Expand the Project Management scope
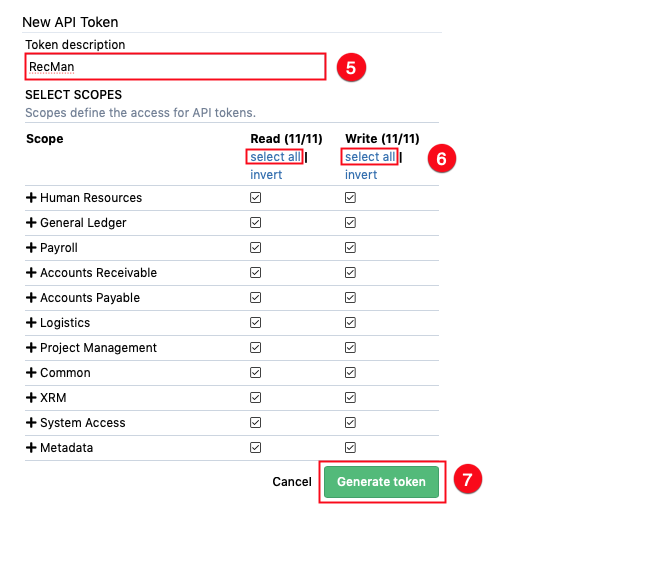Viewport: 650px width, 585px height. click(31, 348)
